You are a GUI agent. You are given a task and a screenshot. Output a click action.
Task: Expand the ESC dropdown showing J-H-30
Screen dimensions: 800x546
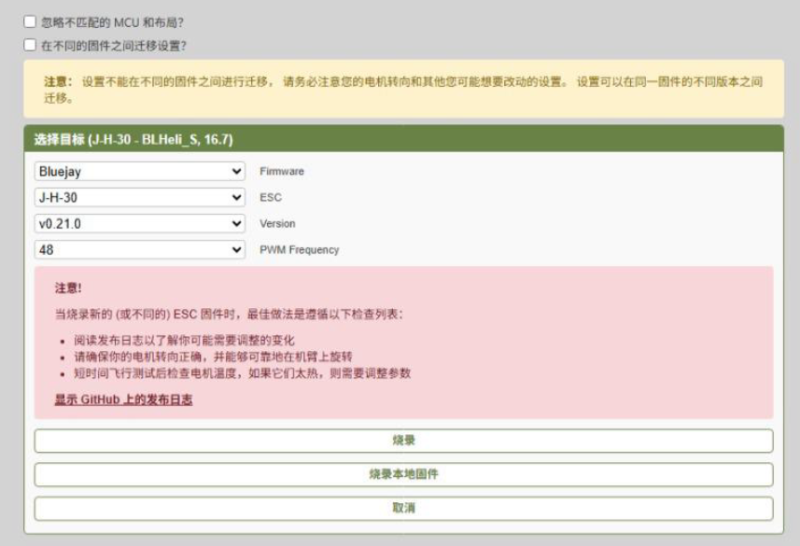pos(139,197)
